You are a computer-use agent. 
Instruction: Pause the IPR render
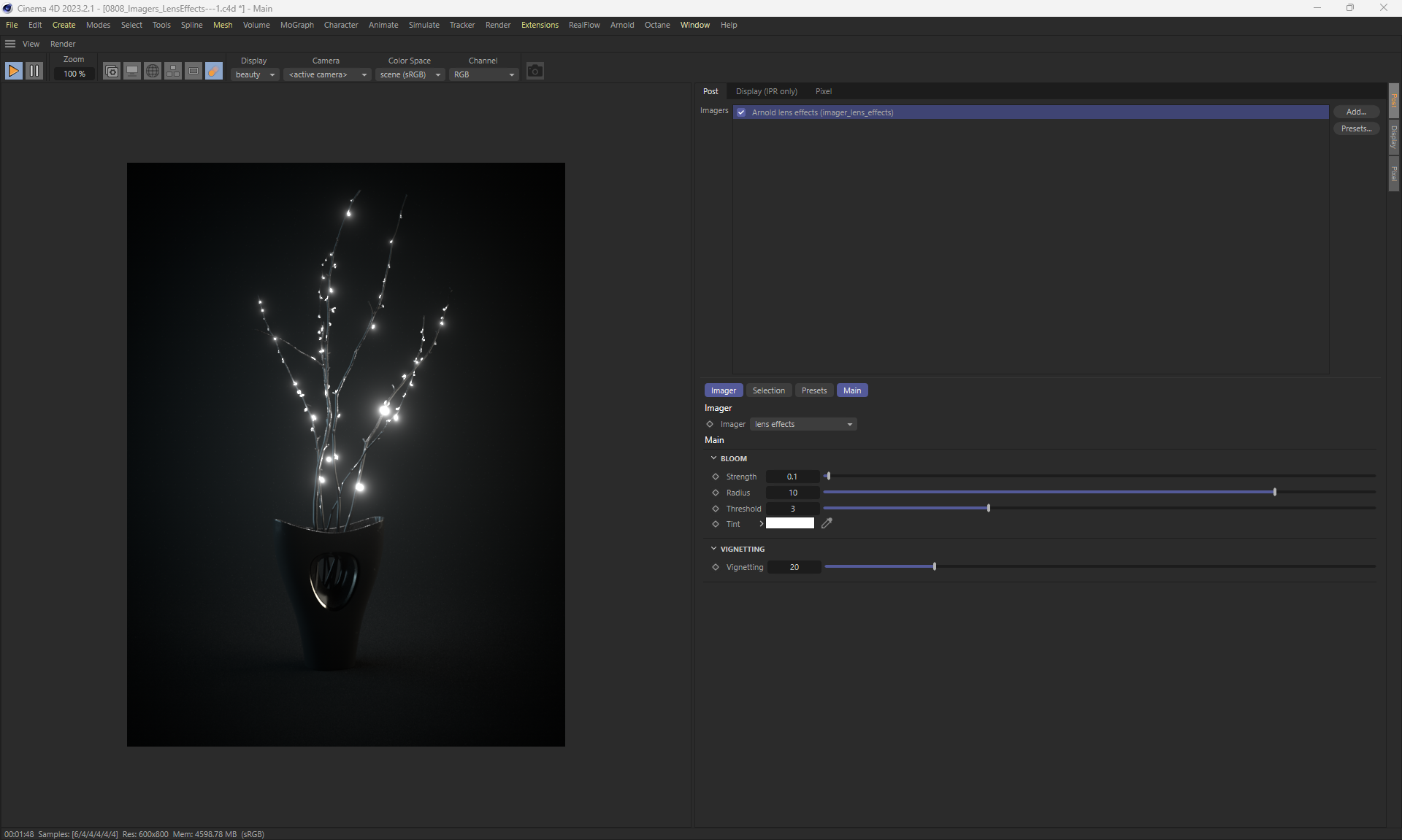[34, 71]
